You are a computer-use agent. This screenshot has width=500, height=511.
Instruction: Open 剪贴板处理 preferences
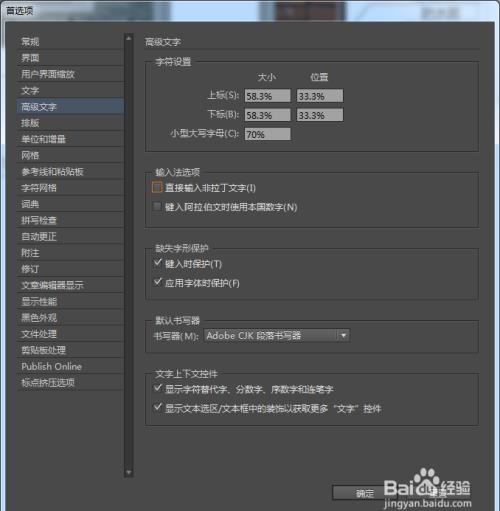[70, 350]
